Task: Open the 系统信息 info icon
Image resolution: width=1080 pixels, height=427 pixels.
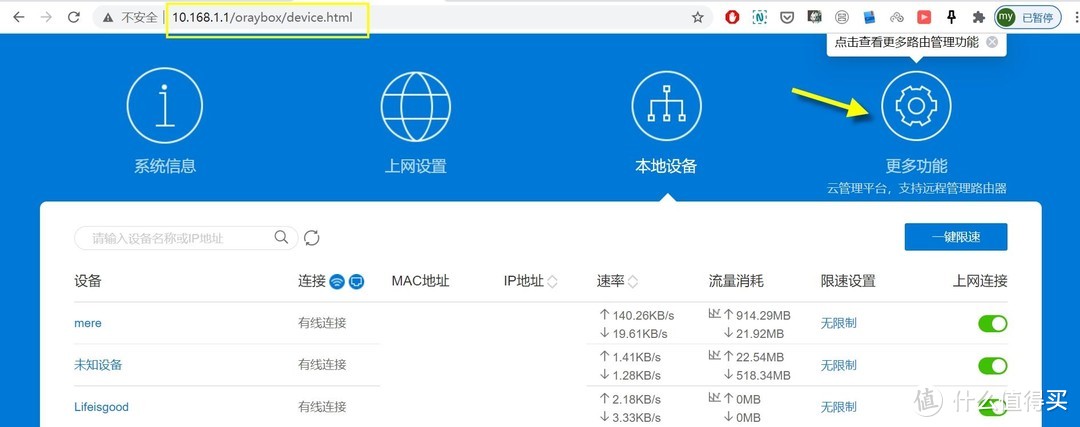Action: point(164,106)
